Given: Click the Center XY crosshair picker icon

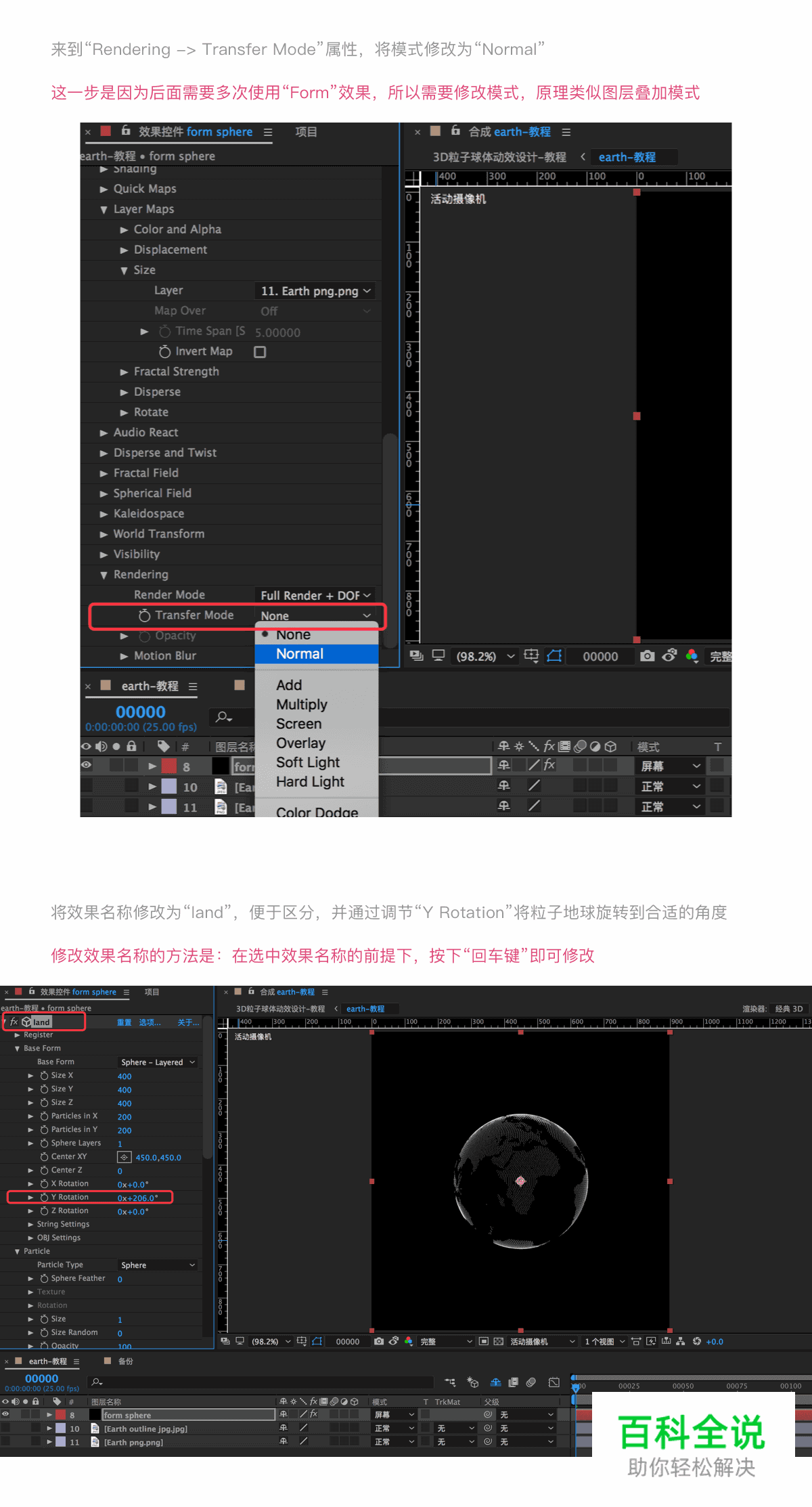Looking at the screenshot, I should click(125, 1157).
